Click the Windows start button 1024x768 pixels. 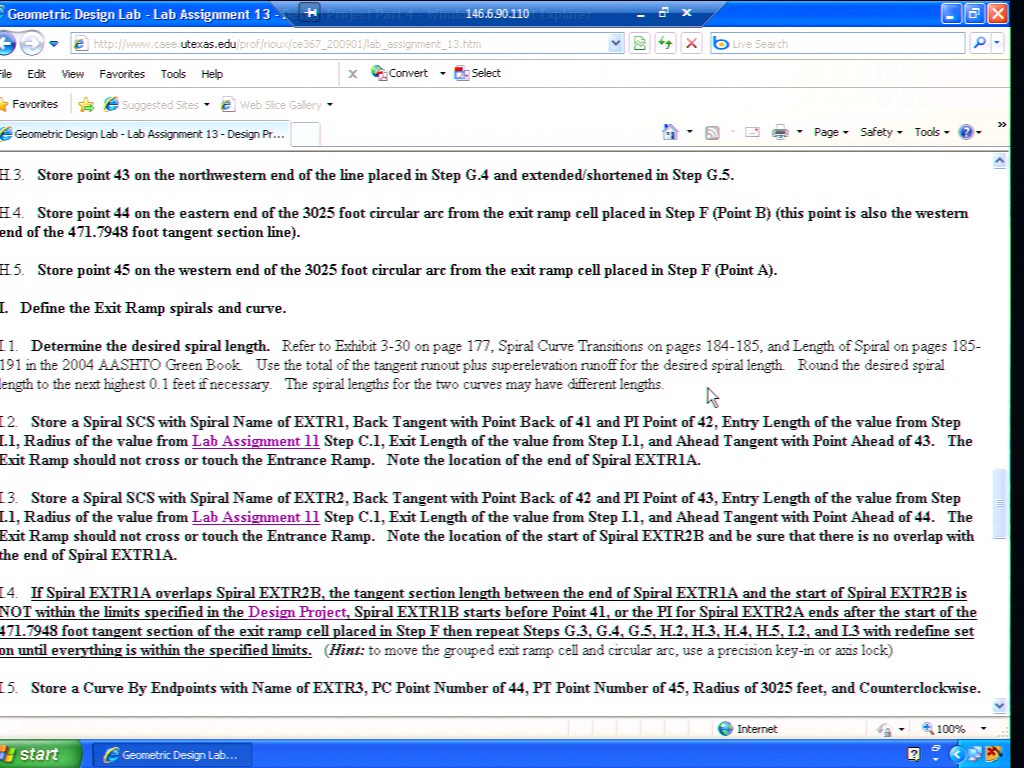click(39, 754)
